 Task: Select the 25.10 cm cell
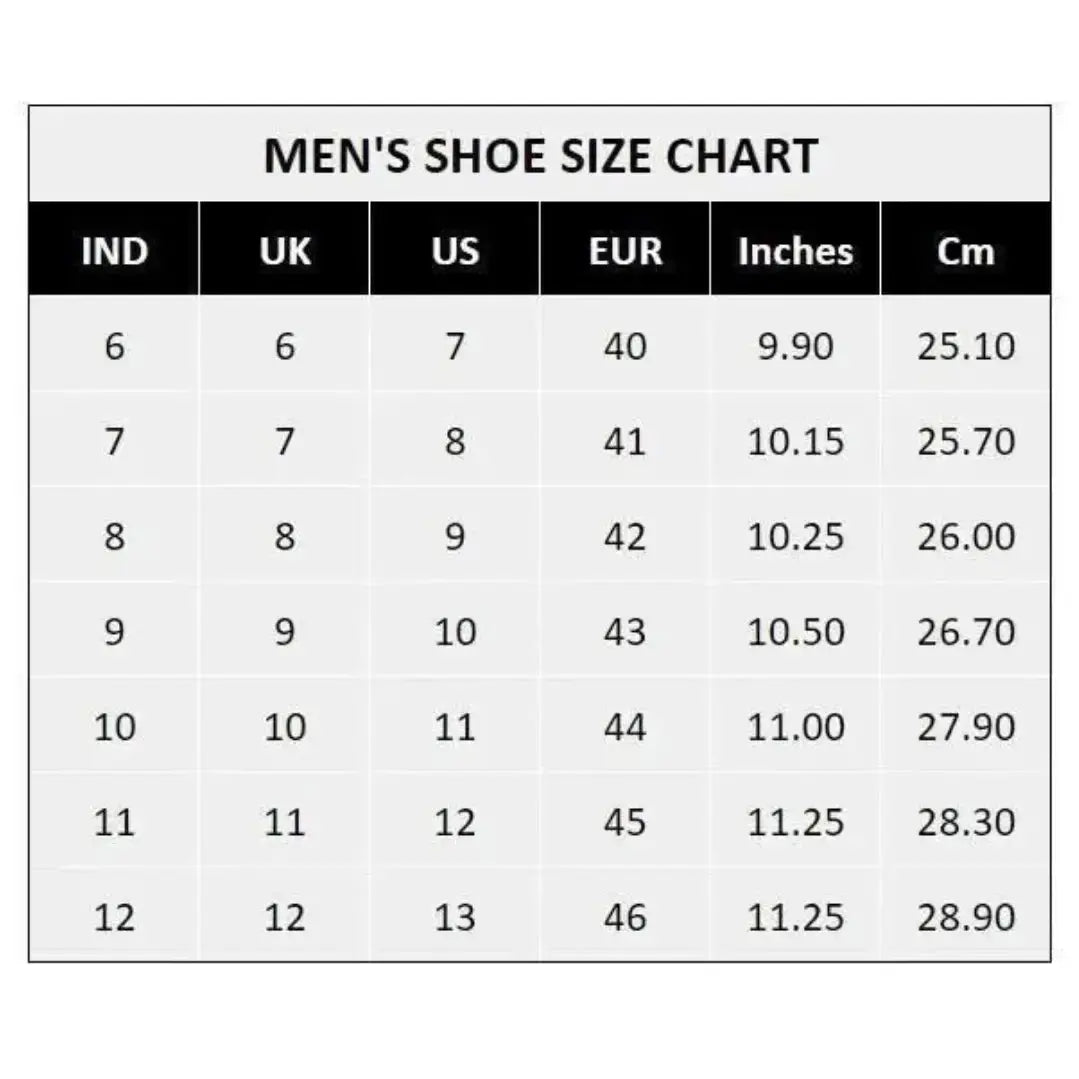click(x=966, y=347)
